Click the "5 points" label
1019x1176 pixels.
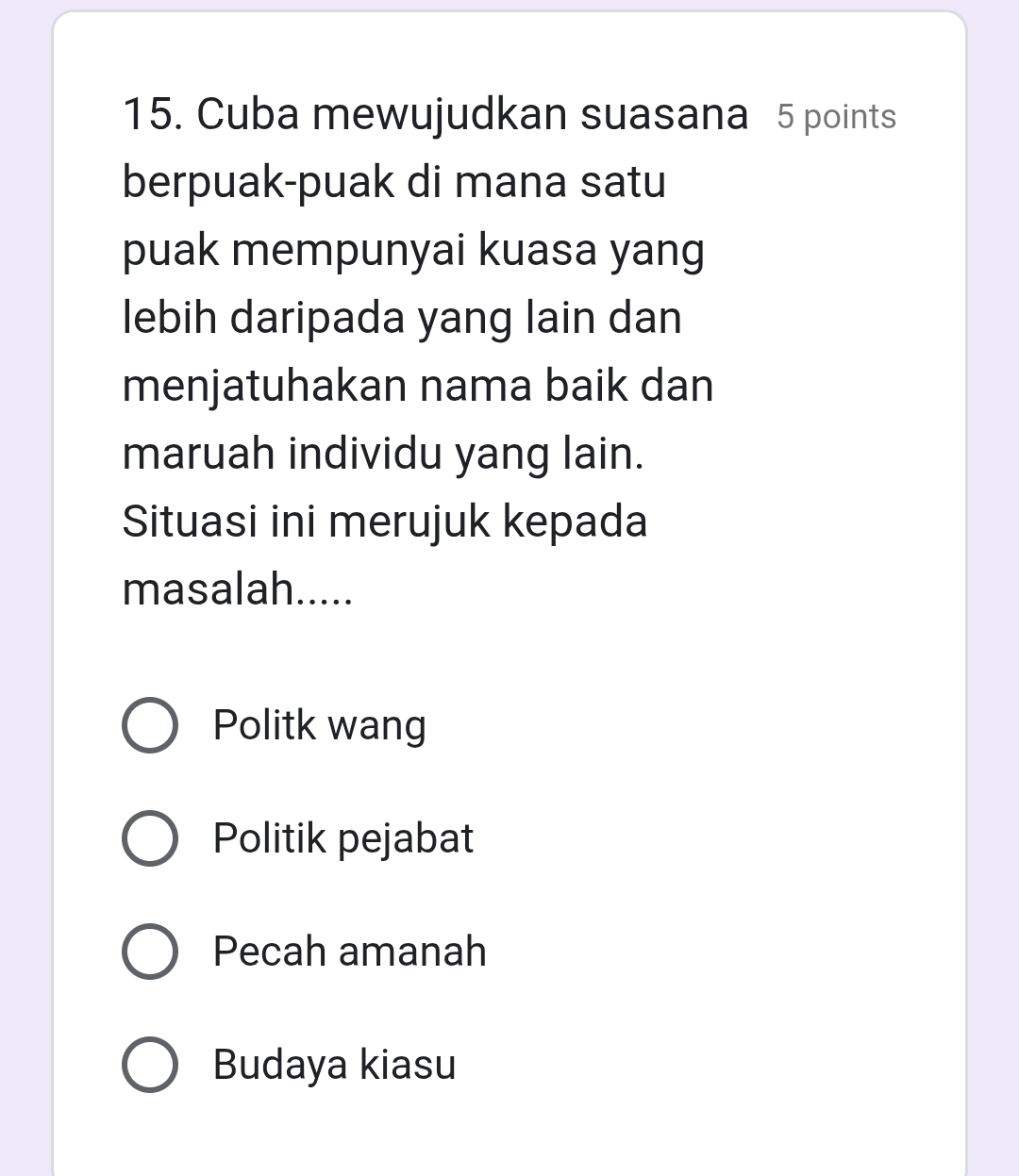click(836, 117)
